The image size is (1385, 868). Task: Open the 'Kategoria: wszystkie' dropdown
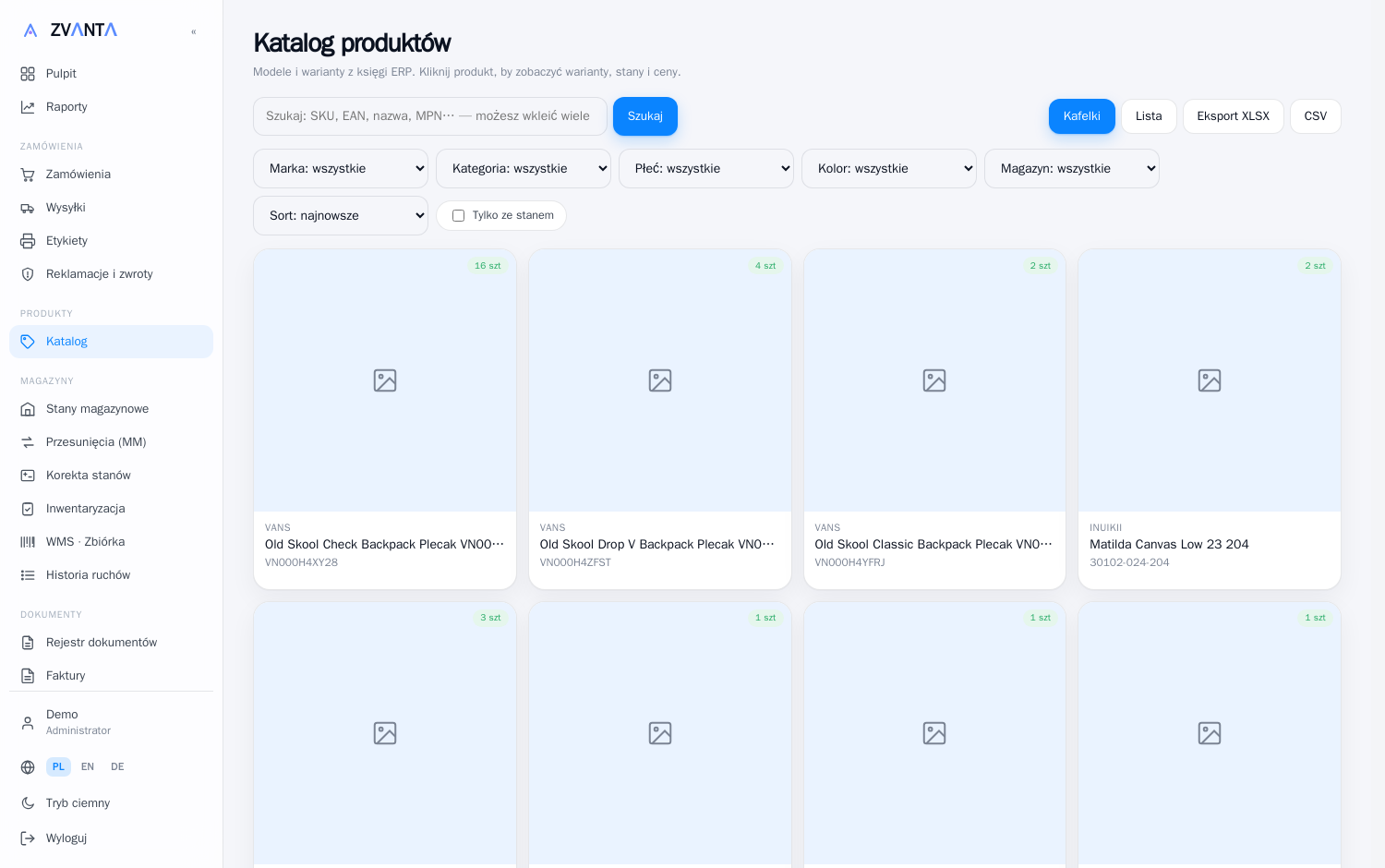pyautogui.click(x=524, y=169)
